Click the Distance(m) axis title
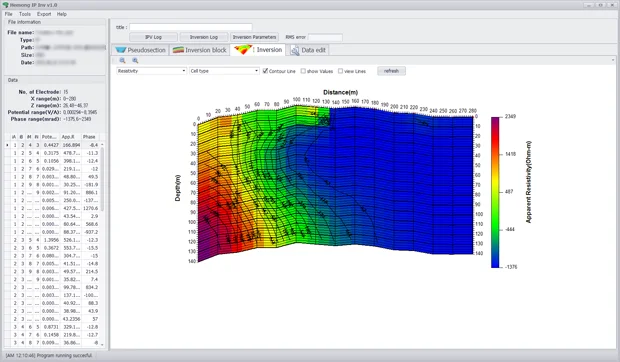620x362 pixels. [340, 92]
